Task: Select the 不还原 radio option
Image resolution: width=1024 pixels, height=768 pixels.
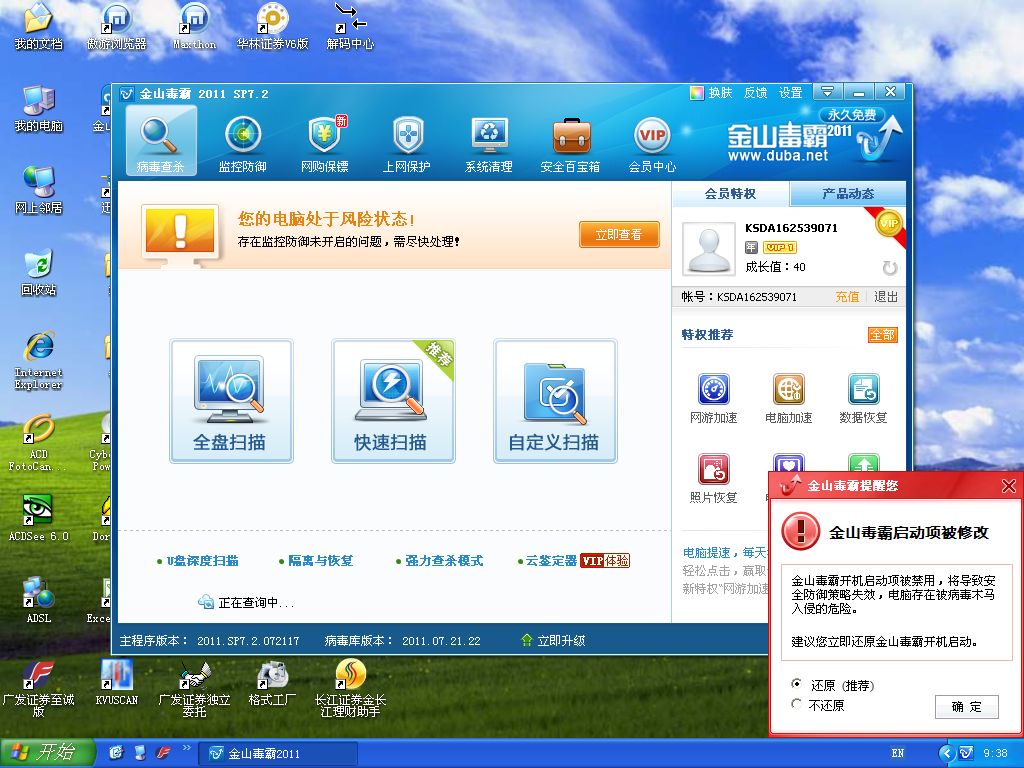Action: point(796,705)
